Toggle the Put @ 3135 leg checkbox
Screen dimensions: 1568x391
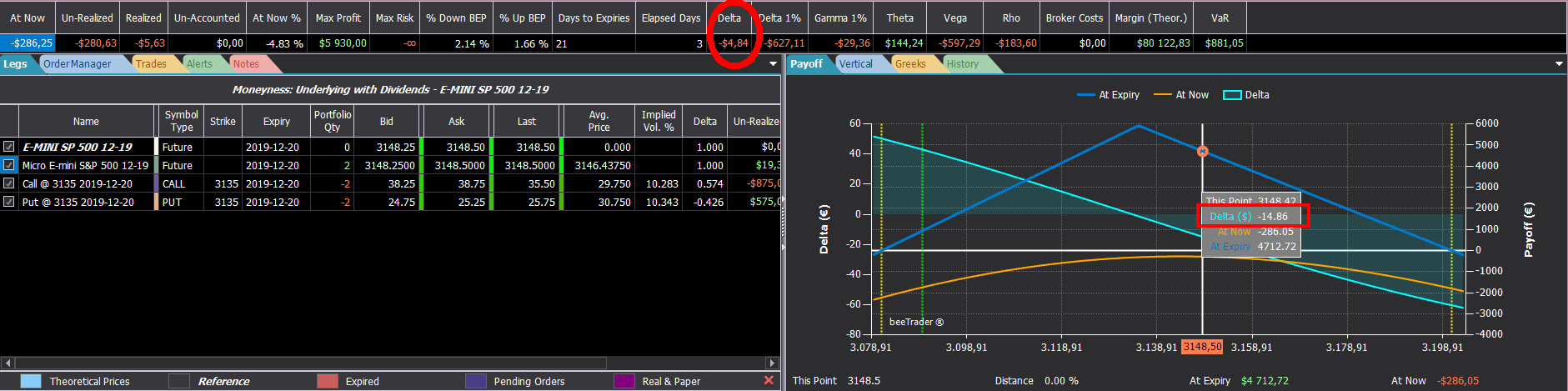point(9,202)
